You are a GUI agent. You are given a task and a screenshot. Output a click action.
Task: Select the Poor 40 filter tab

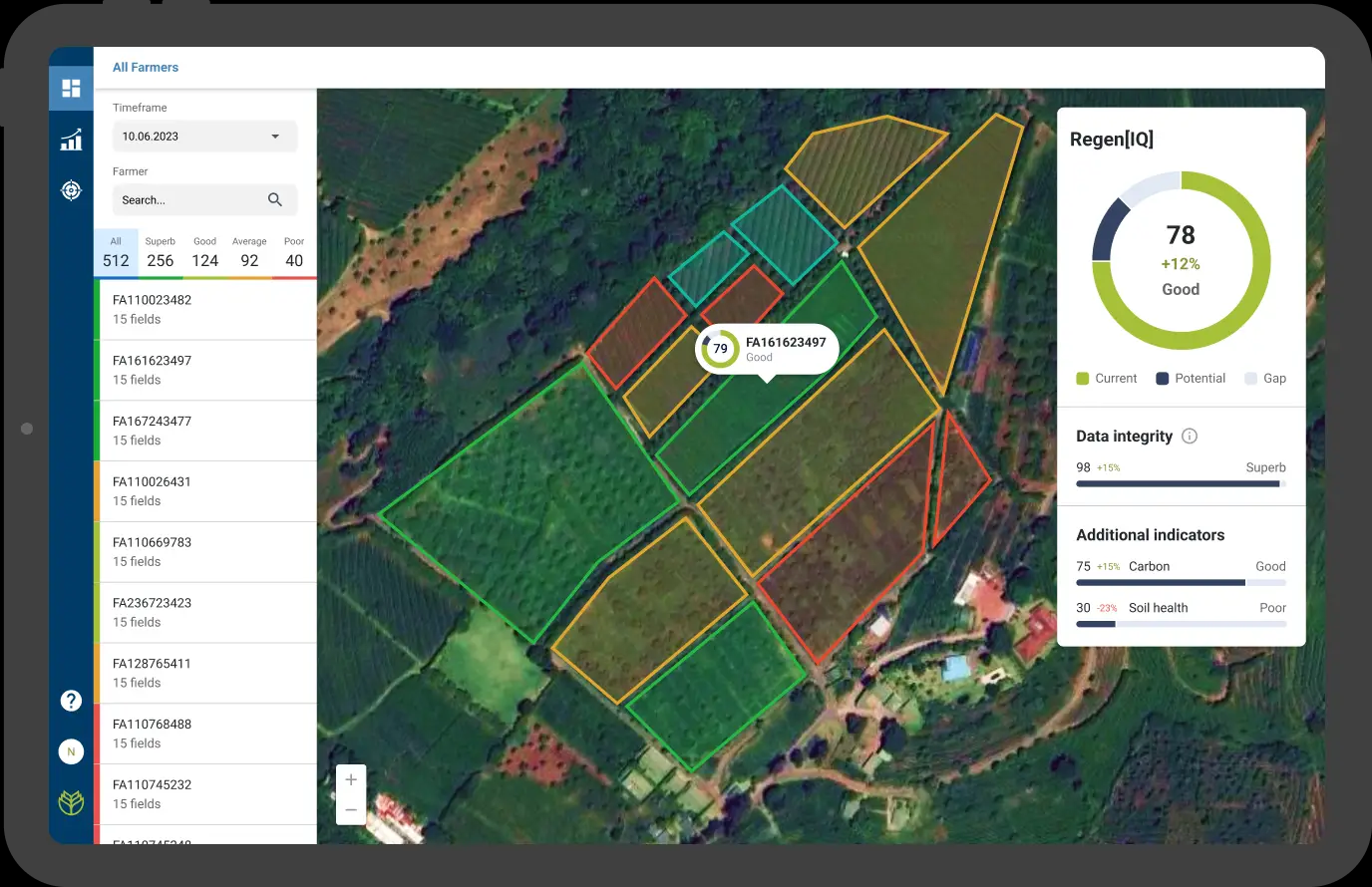pos(294,253)
